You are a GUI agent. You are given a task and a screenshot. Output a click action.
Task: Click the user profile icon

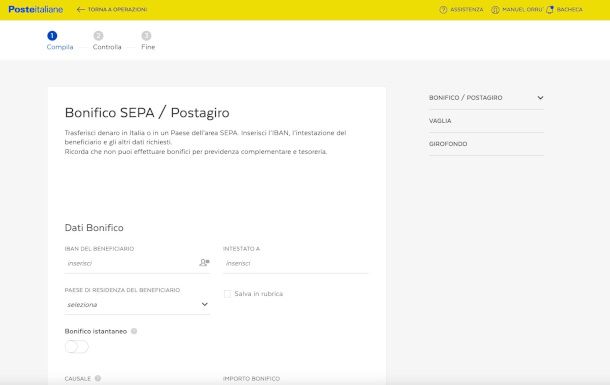click(x=495, y=10)
